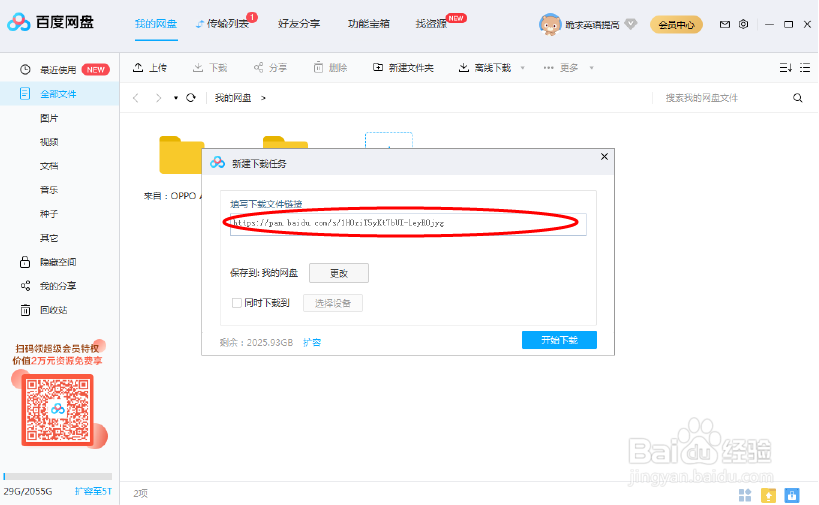Screen dimensions: 819x505
Task: Open the 好友分享 tab
Action: tap(299, 24)
